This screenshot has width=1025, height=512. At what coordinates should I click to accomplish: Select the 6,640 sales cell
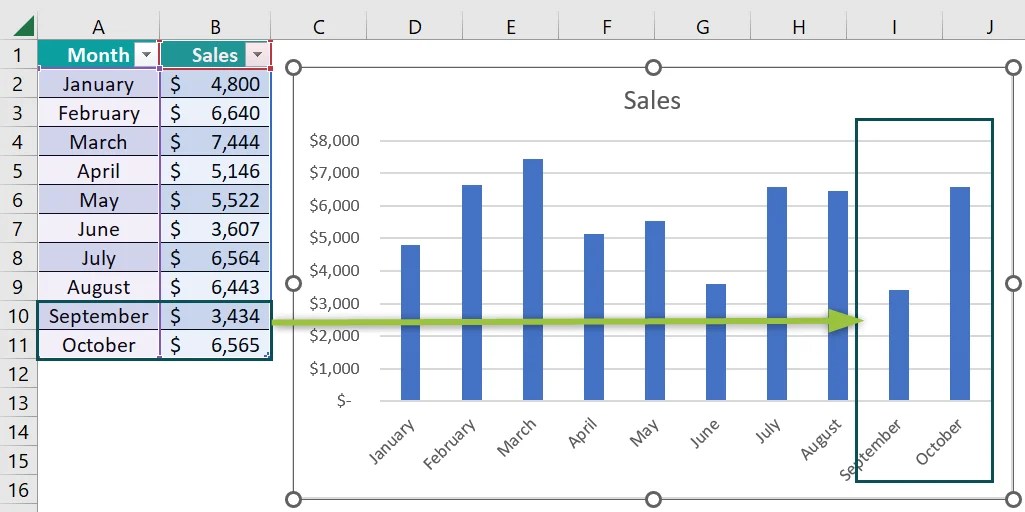pos(215,113)
